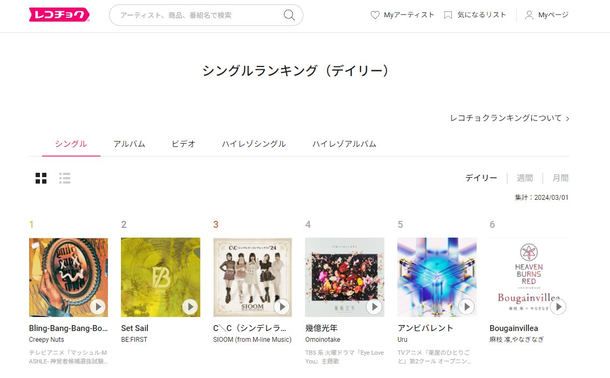Open the bookmark wishlist icon
The height and width of the screenshot is (378, 610).
tap(448, 15)
